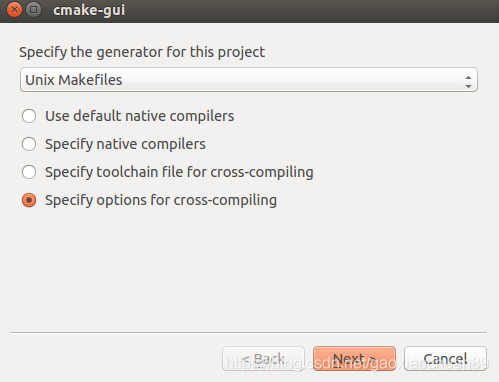
Task: Click the small down arrow in generator selector
Action: [x=468, y=86]
